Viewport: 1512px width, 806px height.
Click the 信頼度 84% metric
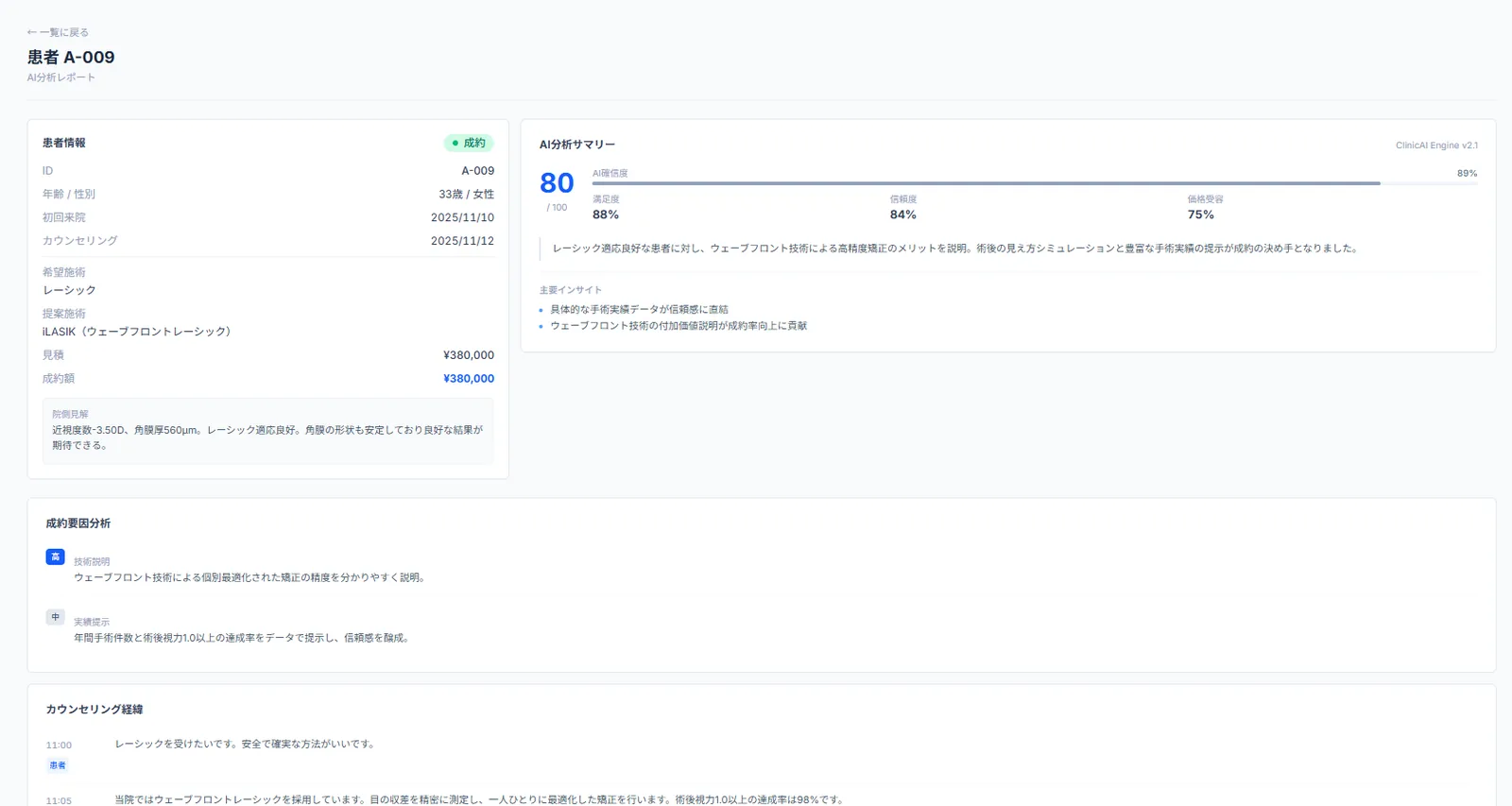click(x=903, y=208)
